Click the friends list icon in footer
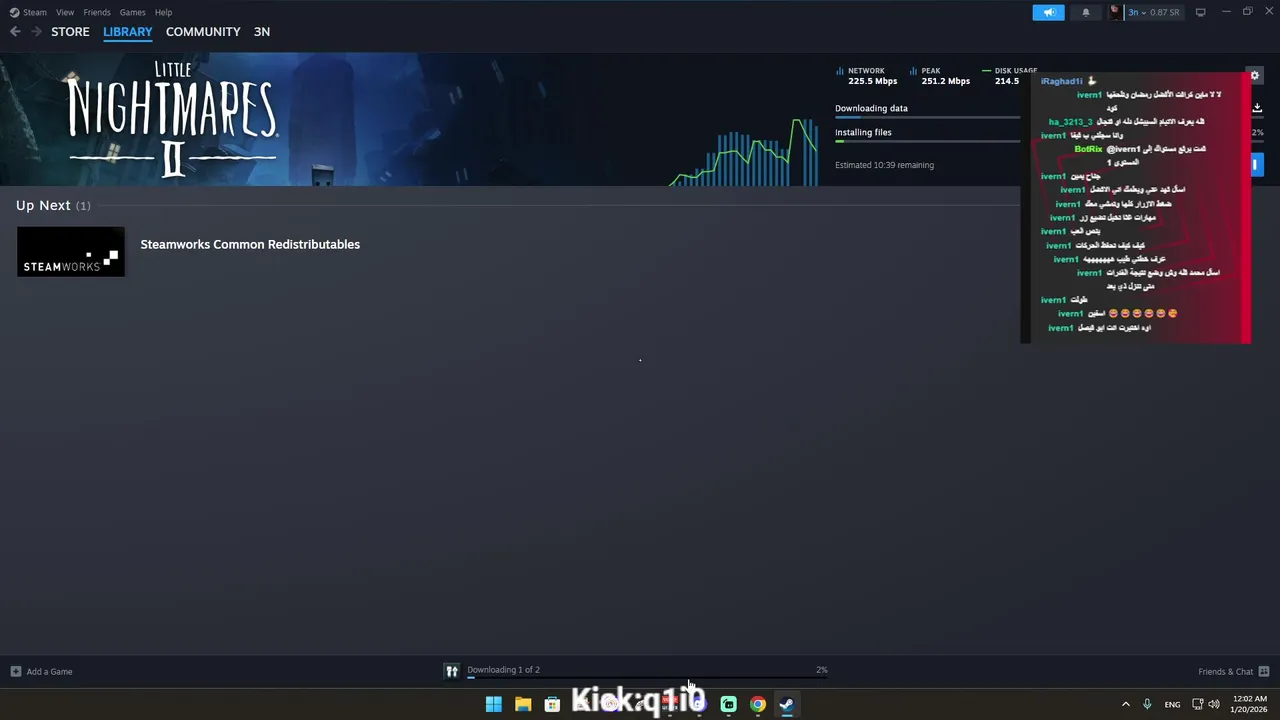This screenshot has width=1280, height=720. click(x=1264, y=671)
